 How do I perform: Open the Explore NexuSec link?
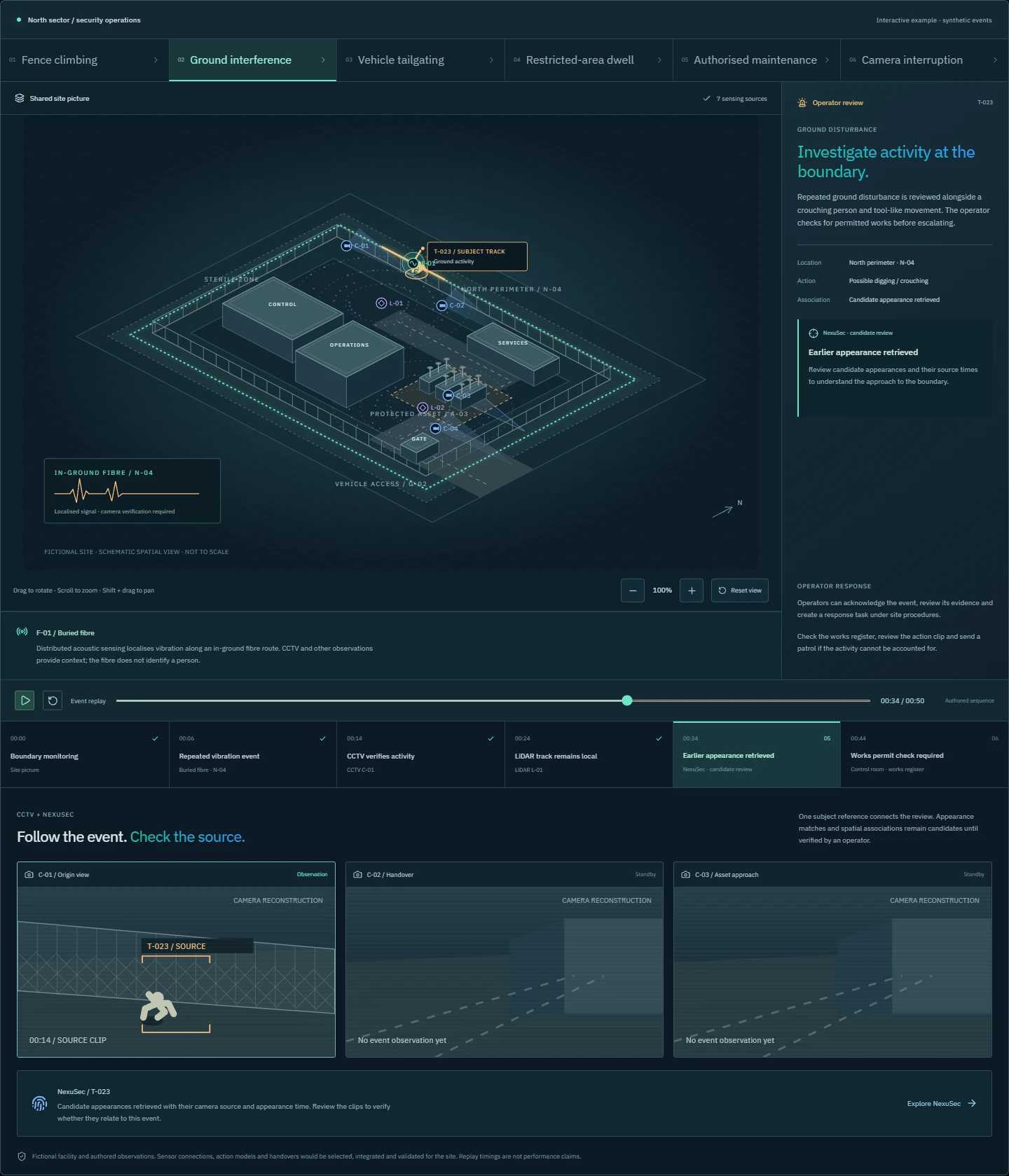tap(941, 1104)
